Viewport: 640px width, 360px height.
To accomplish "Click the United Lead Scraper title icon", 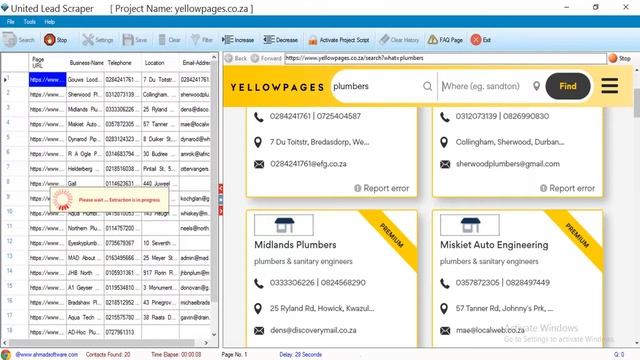I will pyautogui.click(x=4, y=8).
